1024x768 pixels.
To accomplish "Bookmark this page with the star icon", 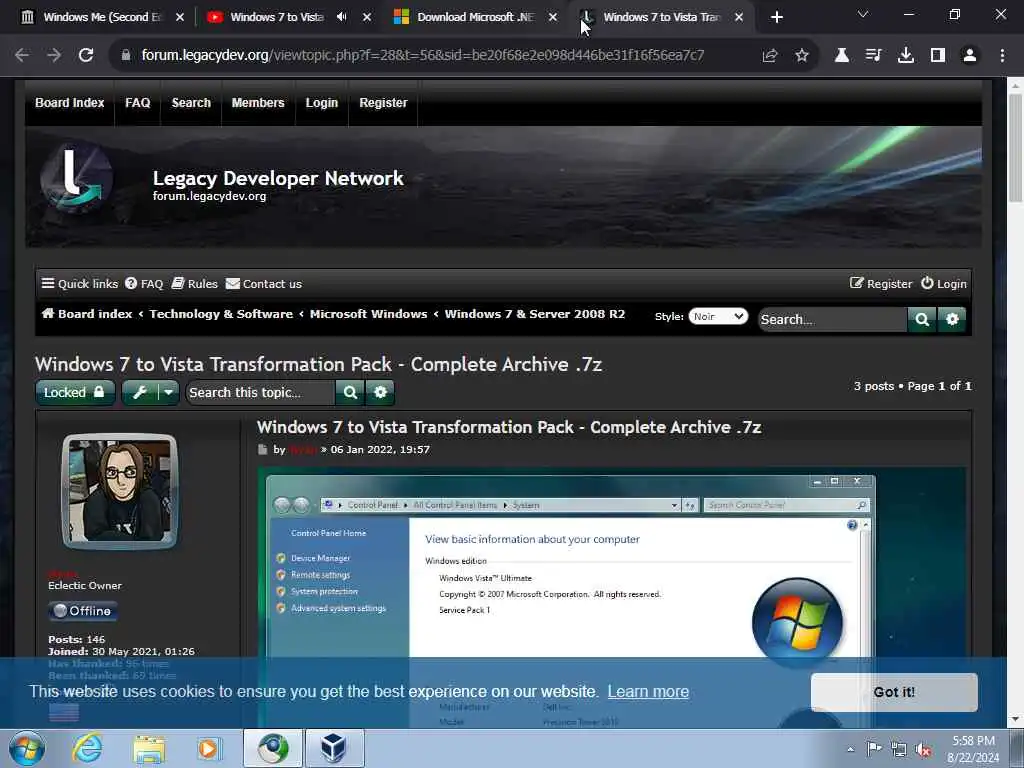I will pyautogui.click(x=802, y=56).
